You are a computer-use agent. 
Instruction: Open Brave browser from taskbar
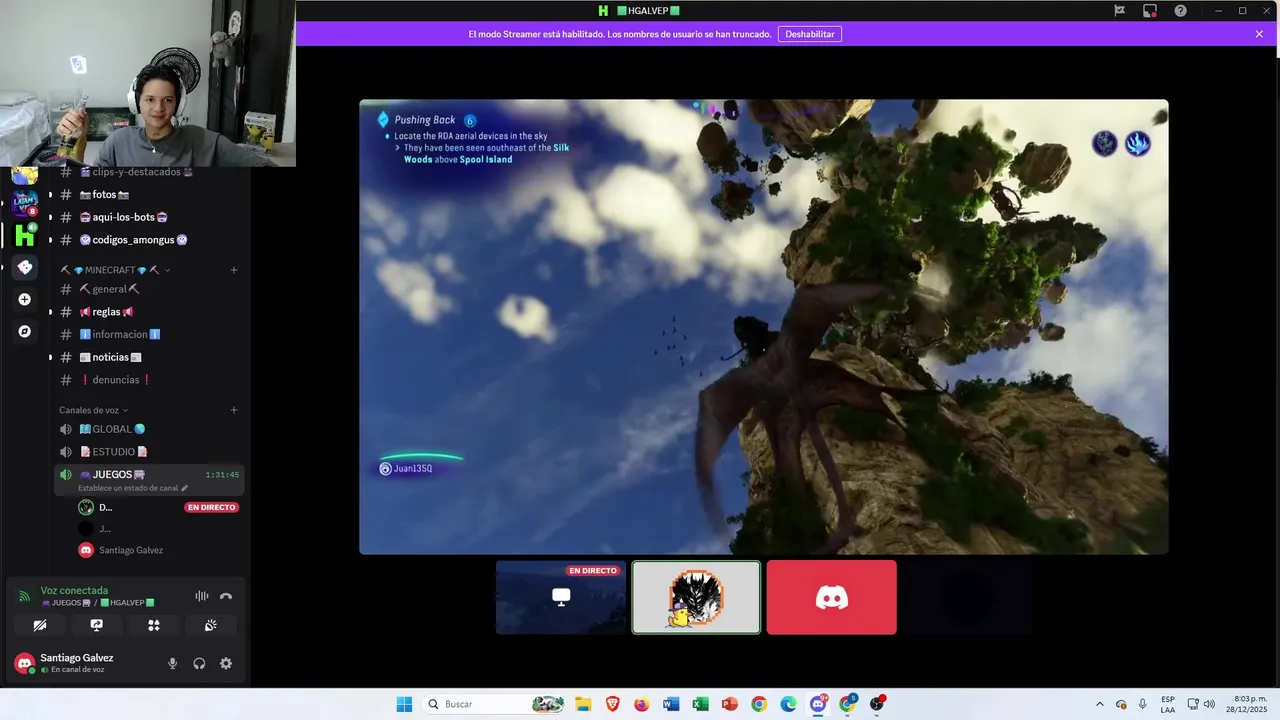click(612, 704)
